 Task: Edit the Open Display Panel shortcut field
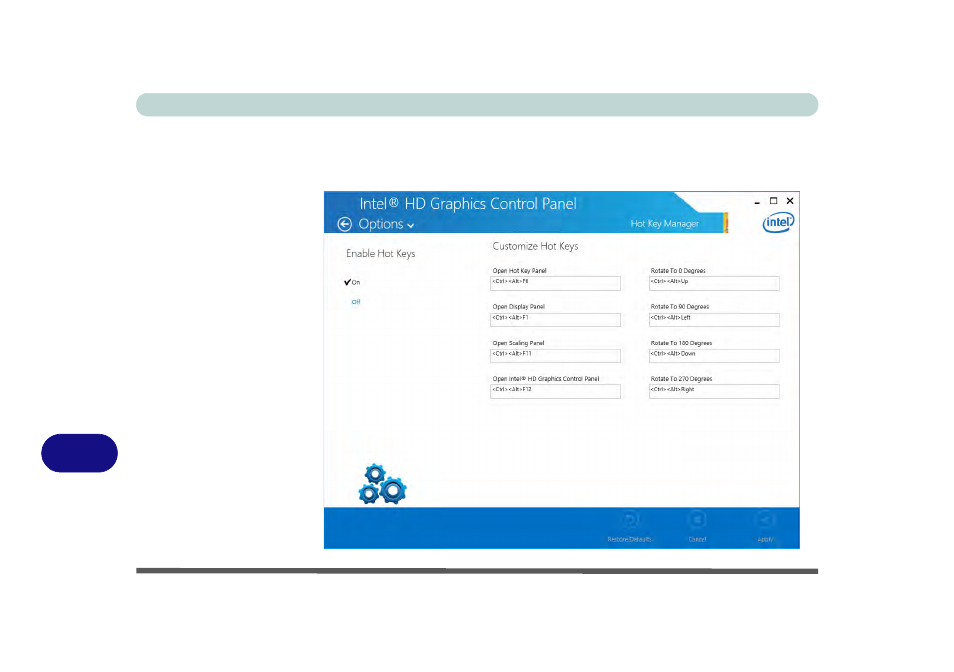coord(555,319)
